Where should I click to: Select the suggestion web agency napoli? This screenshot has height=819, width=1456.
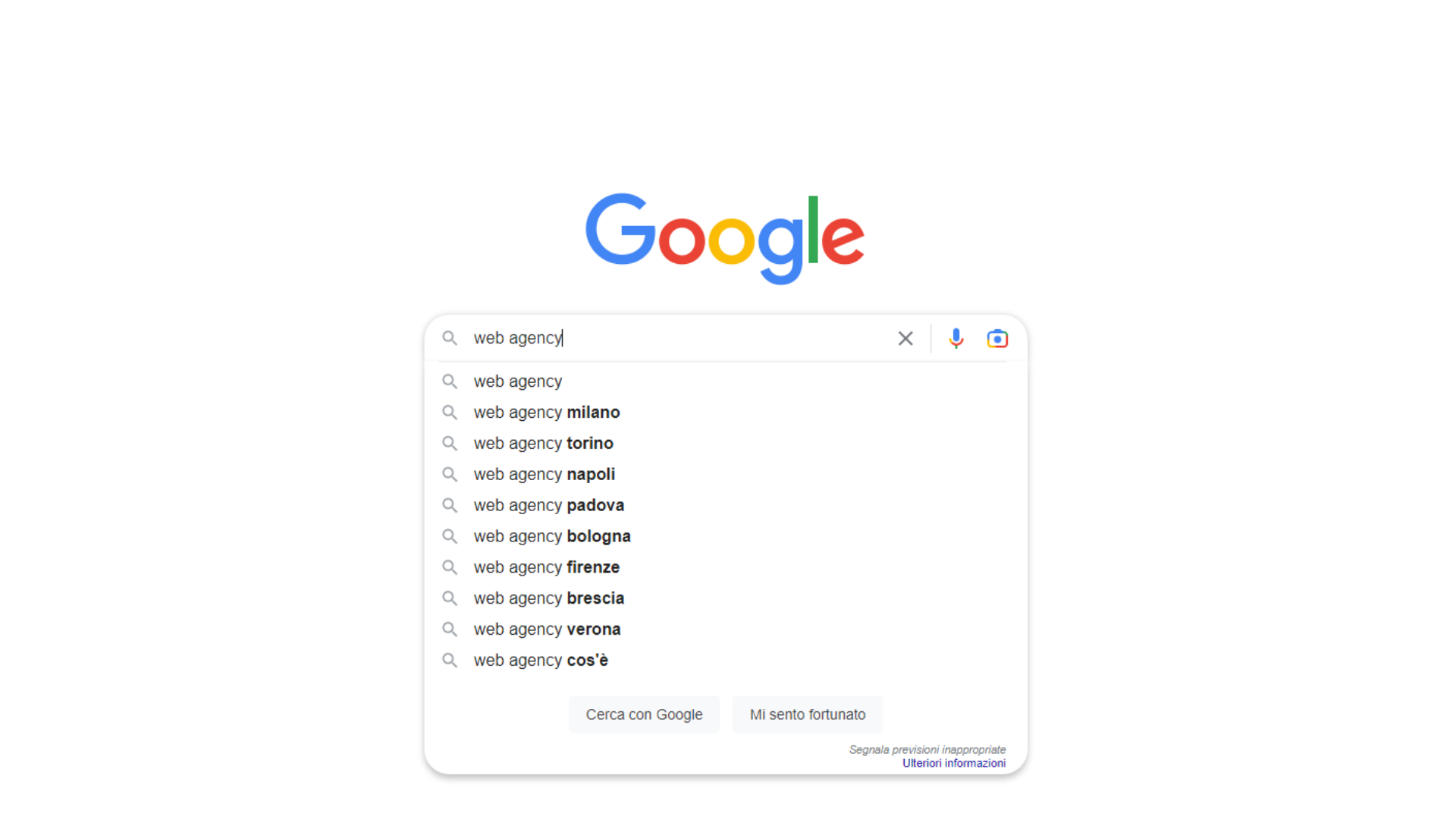click(x=725, y=474)
